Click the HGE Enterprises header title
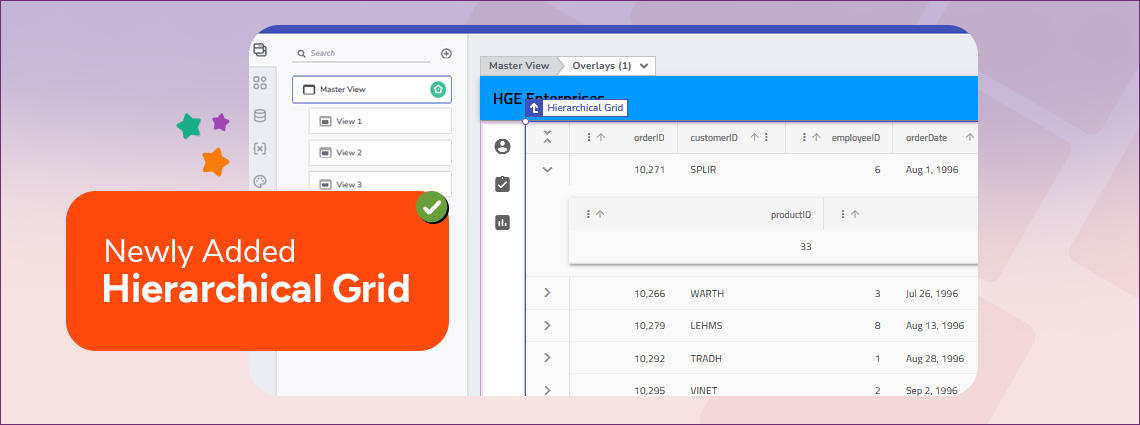This screenshot has height=425, width=1140. pyautogui.click(x=548, y=98)
